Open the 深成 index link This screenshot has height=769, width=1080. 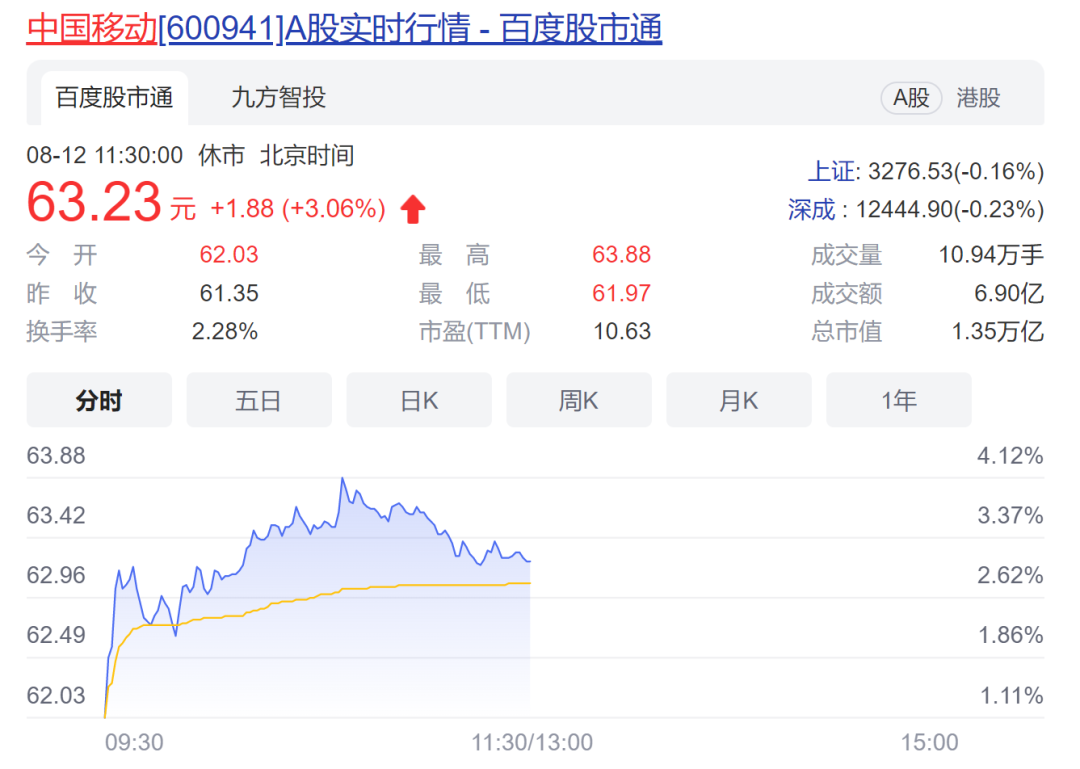click(x=811, y=209)
